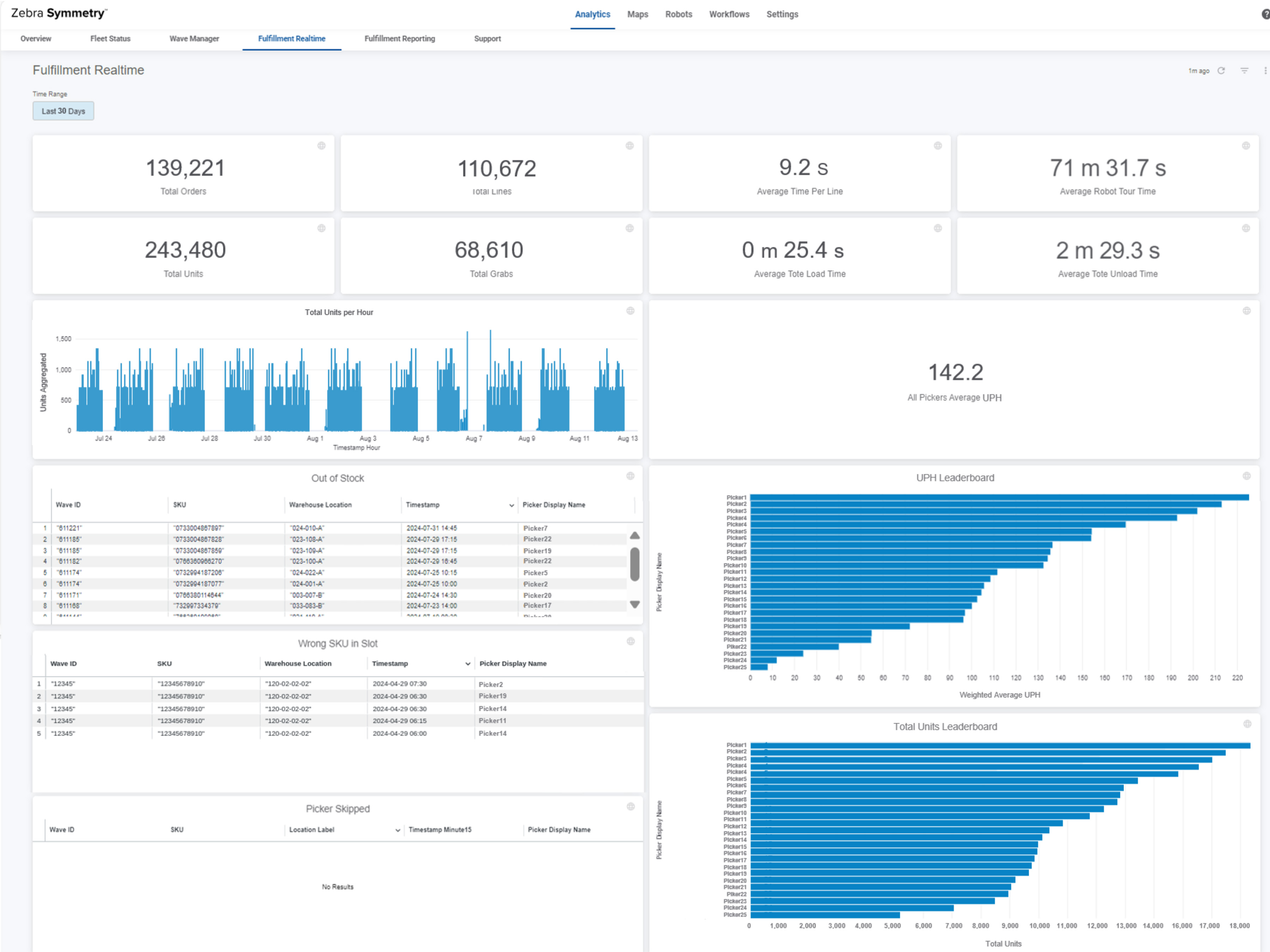The height and width of the screenshot is (952, 1270).
Task: Sort Out of Stock by Picker Display Name header
Action: 554,505
